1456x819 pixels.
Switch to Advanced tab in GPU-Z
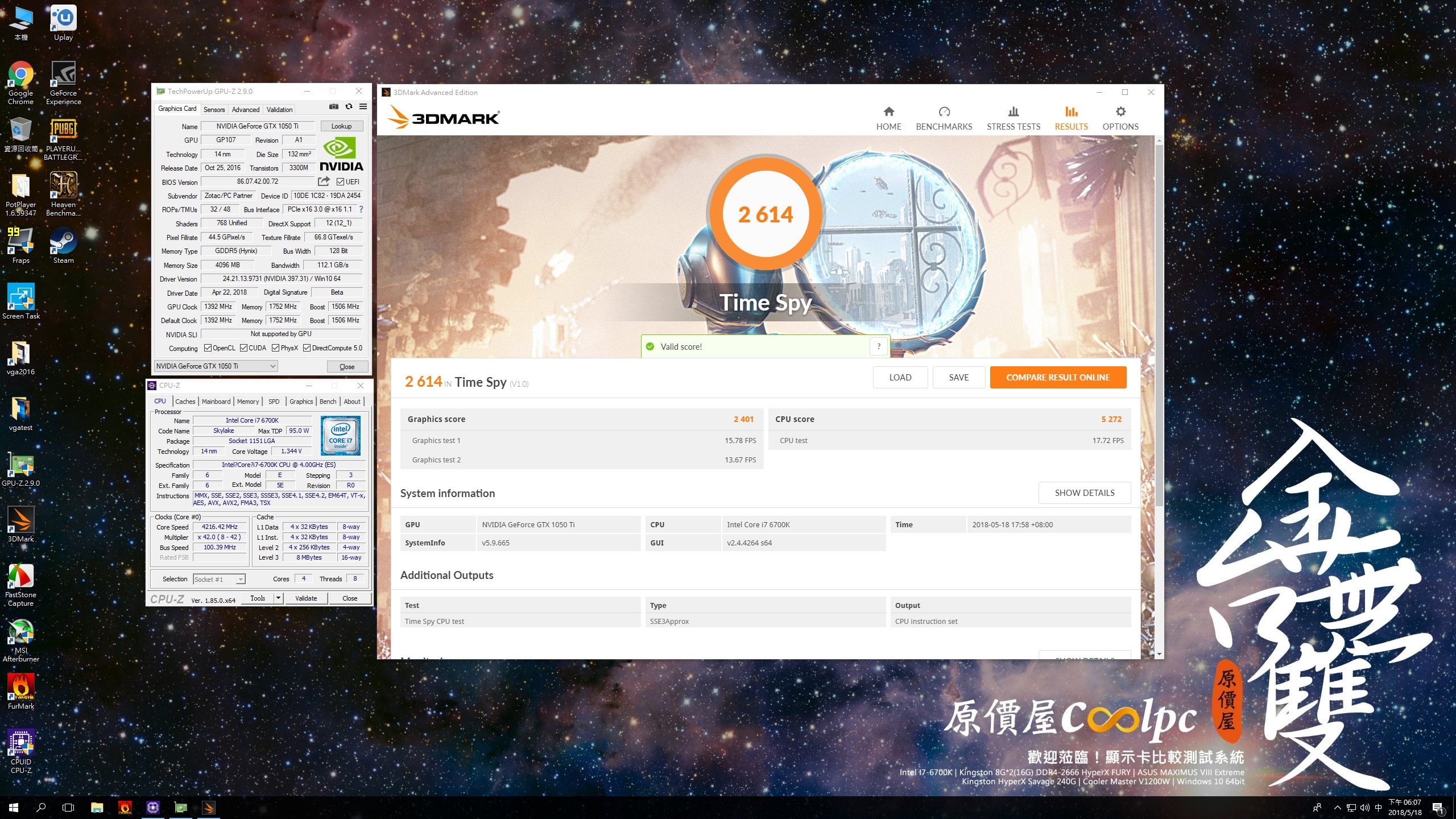[x=246, y=110]
